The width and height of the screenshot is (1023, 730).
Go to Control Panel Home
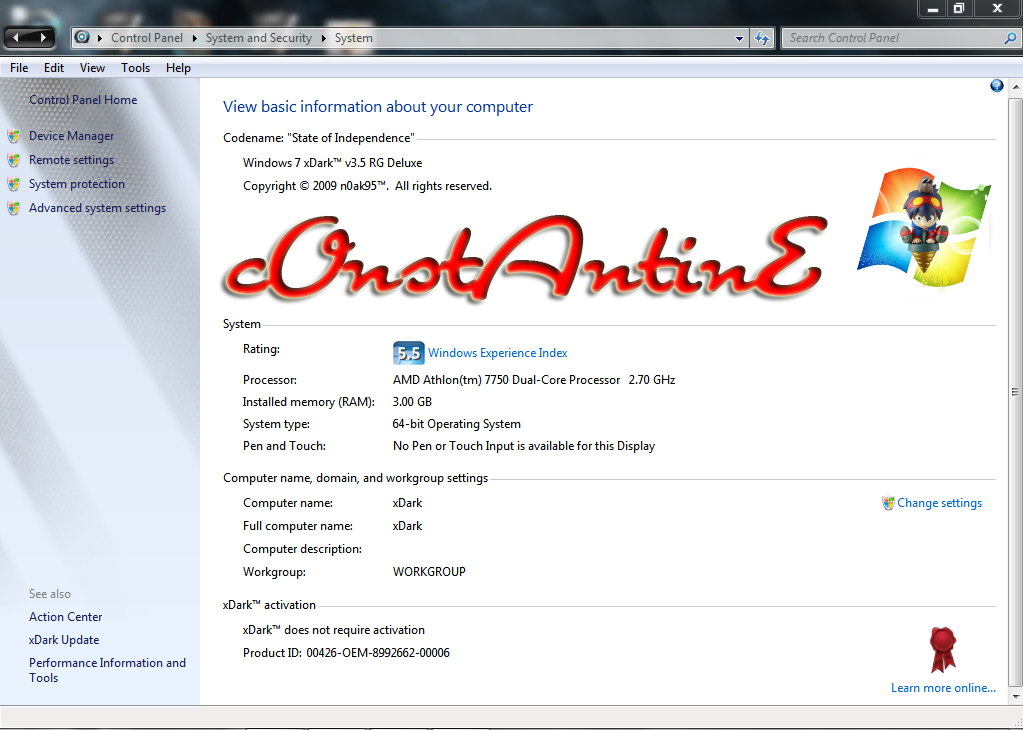tap(83, 100)
